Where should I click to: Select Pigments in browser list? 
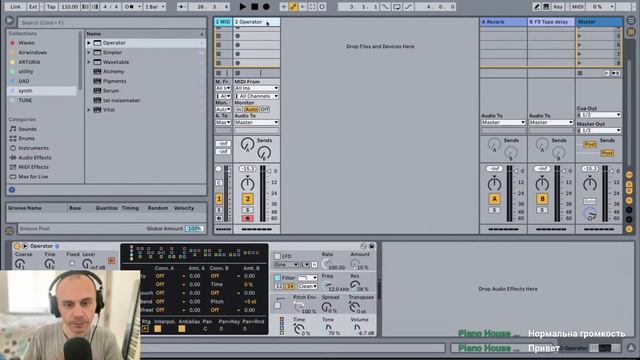tap(114, 81)
